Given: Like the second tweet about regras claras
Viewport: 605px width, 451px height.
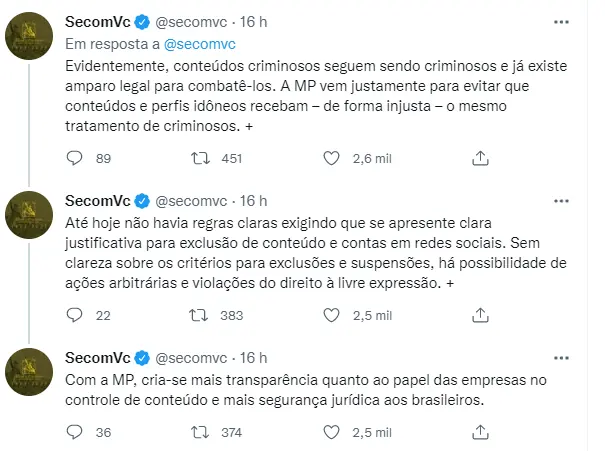Looking at the screenshot, I should coord(332,315).
